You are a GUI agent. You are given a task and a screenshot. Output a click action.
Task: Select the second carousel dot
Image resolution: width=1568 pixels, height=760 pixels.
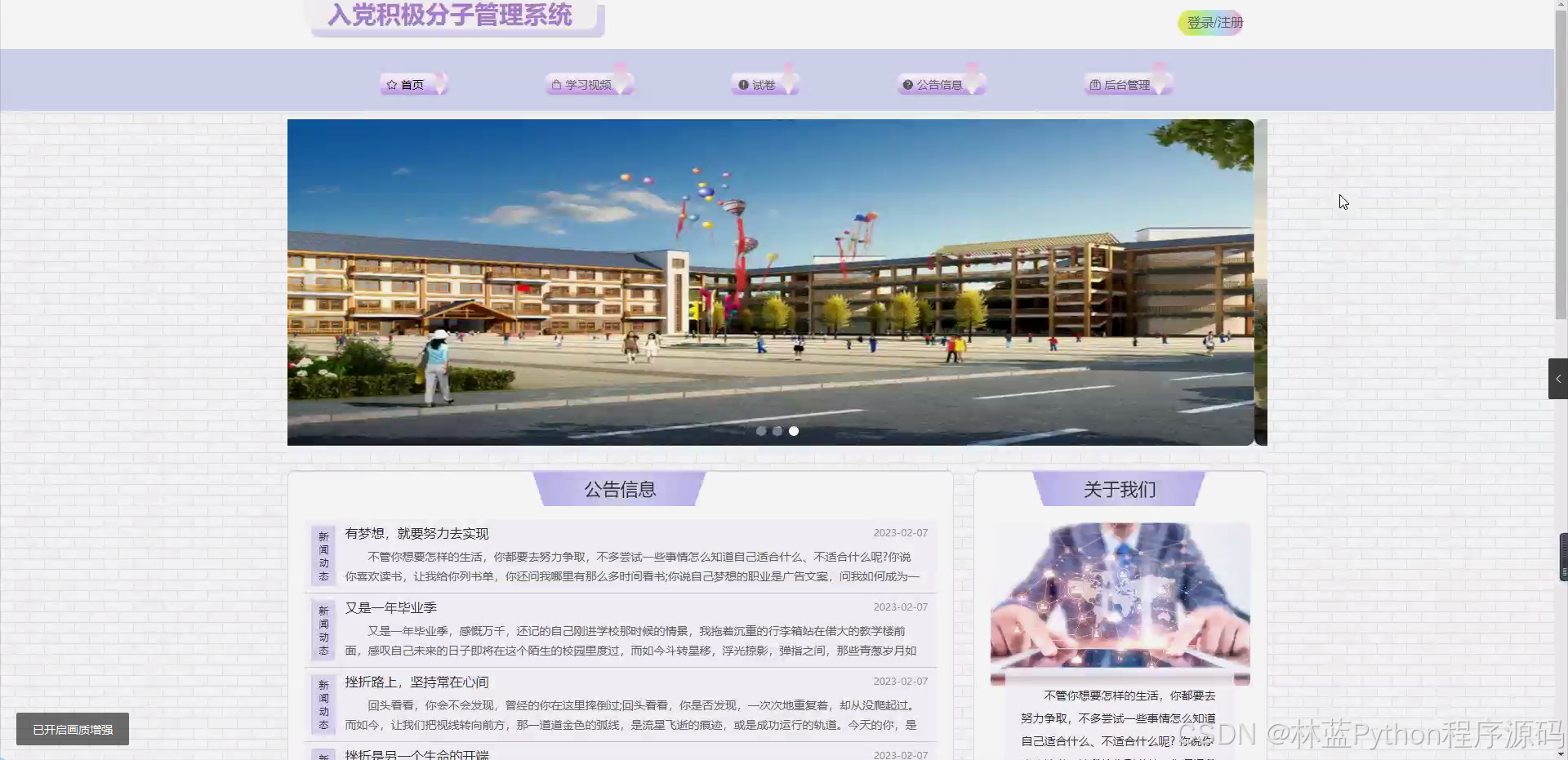tap(777, 431)
